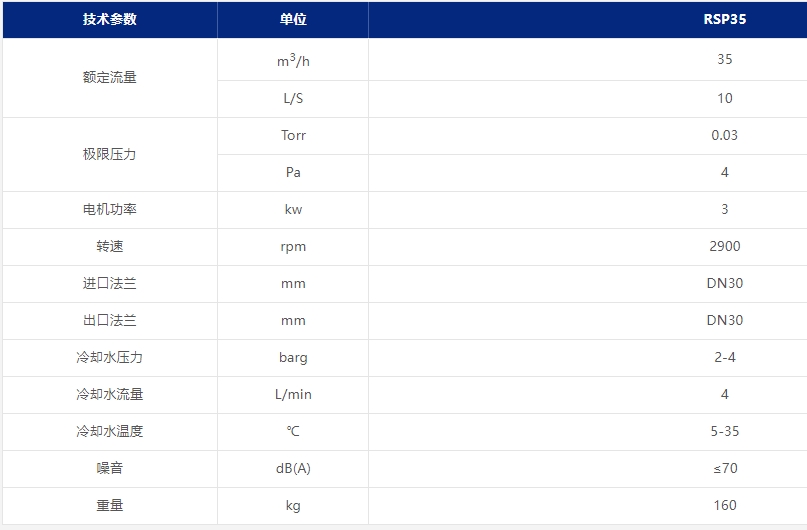
Task: Click the 冷却水流量 row label
Action: click(110, 395)
